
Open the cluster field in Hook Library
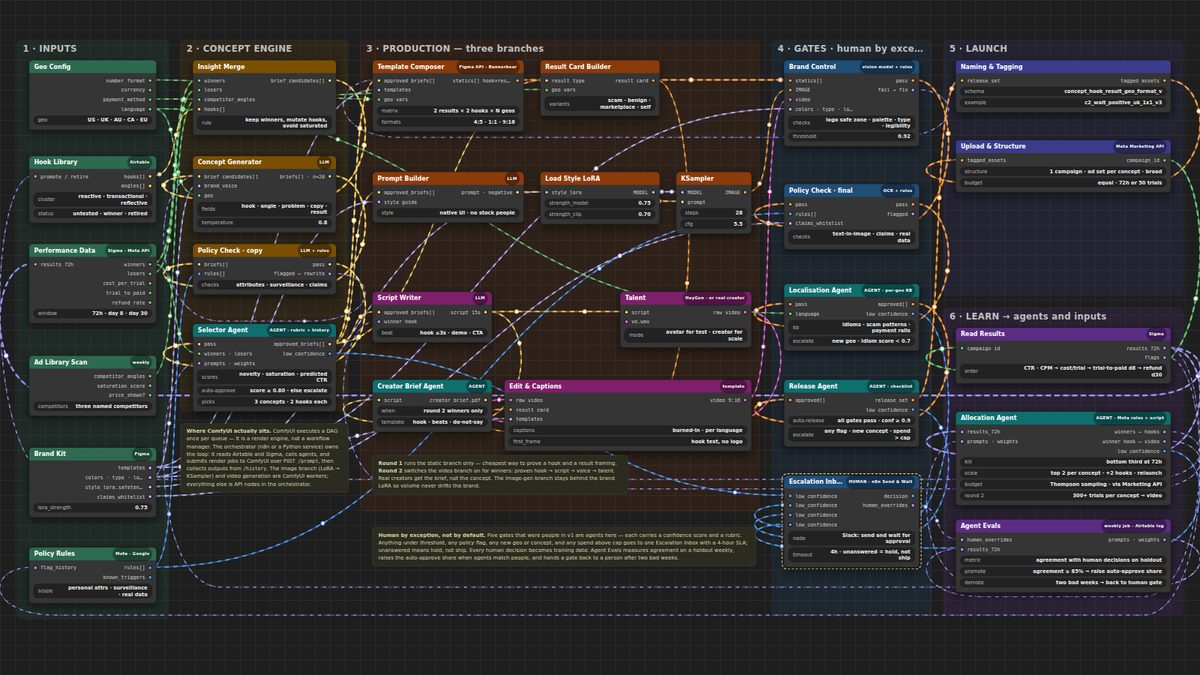click(x=93, y=199)
